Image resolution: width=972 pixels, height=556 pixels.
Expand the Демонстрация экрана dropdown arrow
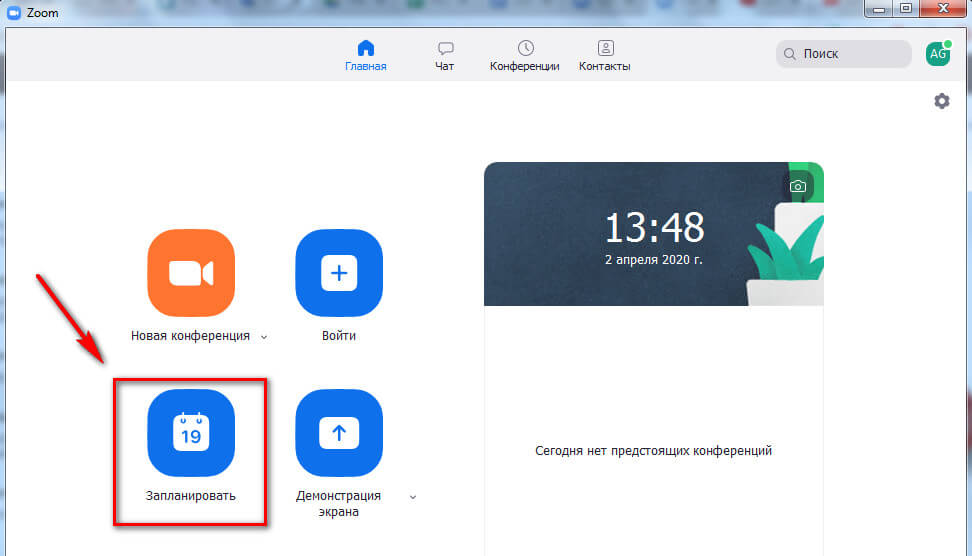pyautogui.click(x=412, y=497)
